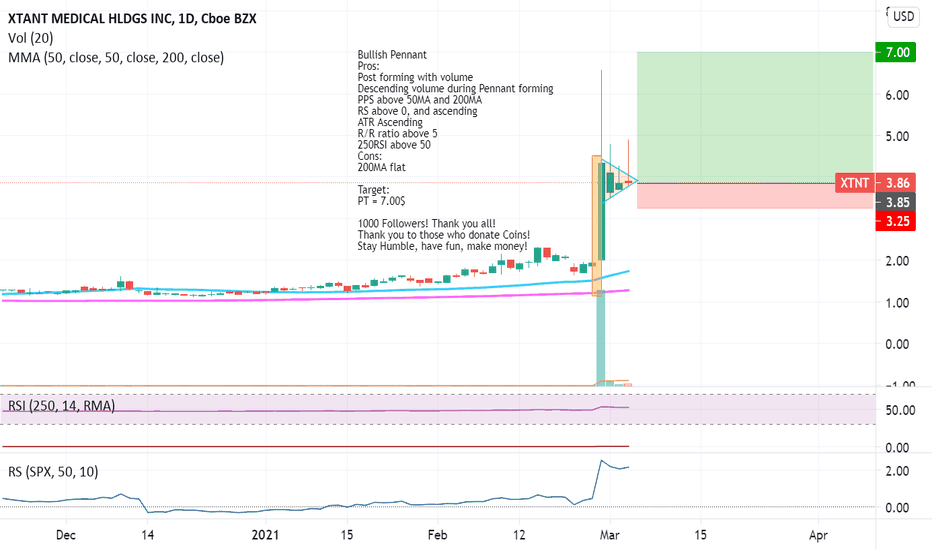Click the 'R/R ratio above 5' annotation line
932x550 pixels.
click(397, 133)
